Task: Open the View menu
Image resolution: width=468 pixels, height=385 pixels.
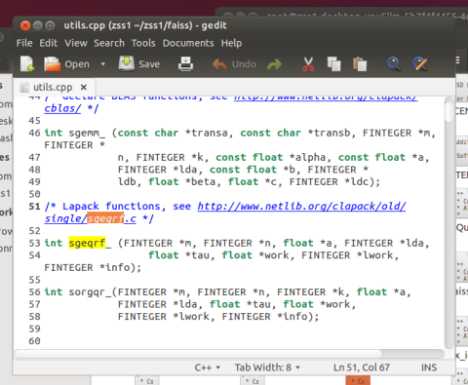Action: click(76, 43)
